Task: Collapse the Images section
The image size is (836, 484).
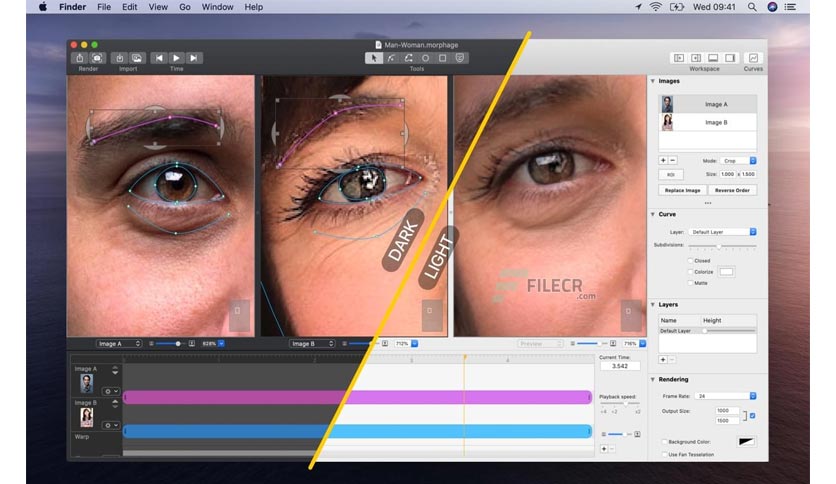Action: coord(653,81)
